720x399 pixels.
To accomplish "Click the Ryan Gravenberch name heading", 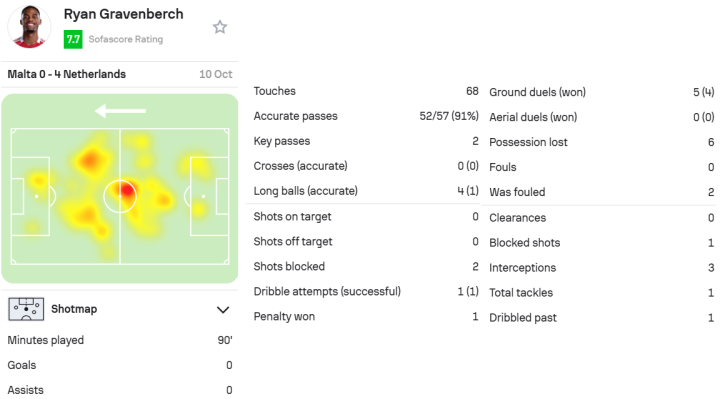I will [124, 14].
